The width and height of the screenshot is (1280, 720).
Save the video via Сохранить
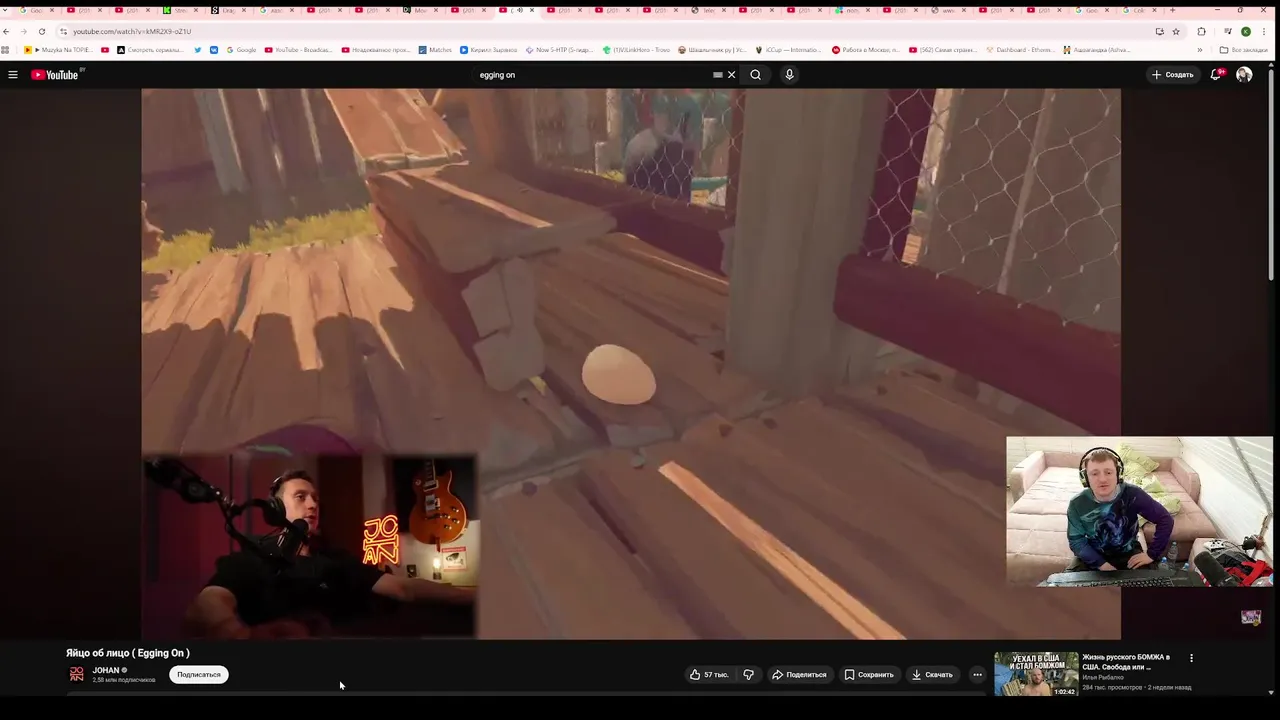(x=869, y=675)
